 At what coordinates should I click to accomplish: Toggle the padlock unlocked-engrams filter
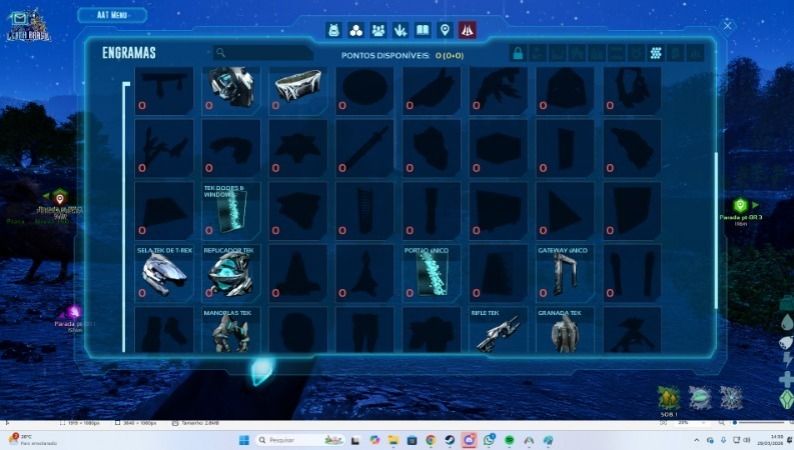click(518, 53)
